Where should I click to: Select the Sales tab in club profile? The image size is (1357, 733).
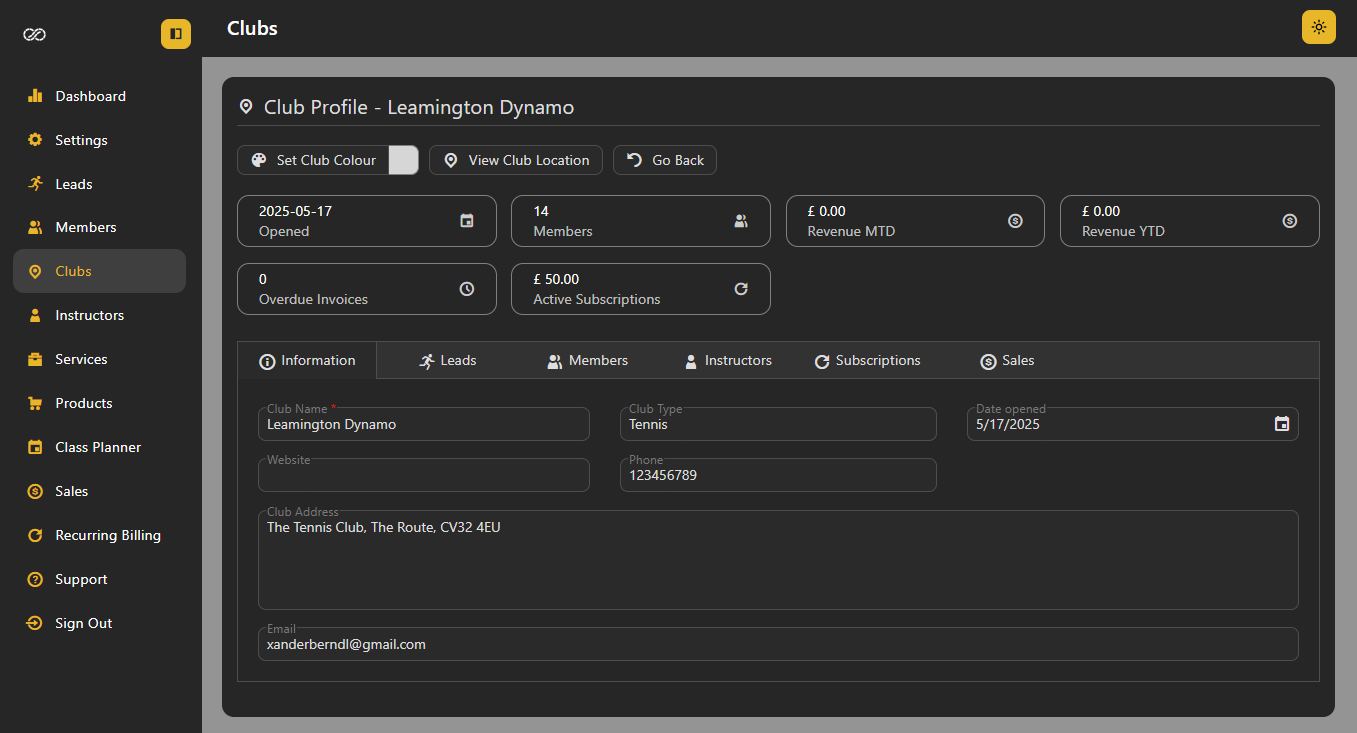[1007, 360]
